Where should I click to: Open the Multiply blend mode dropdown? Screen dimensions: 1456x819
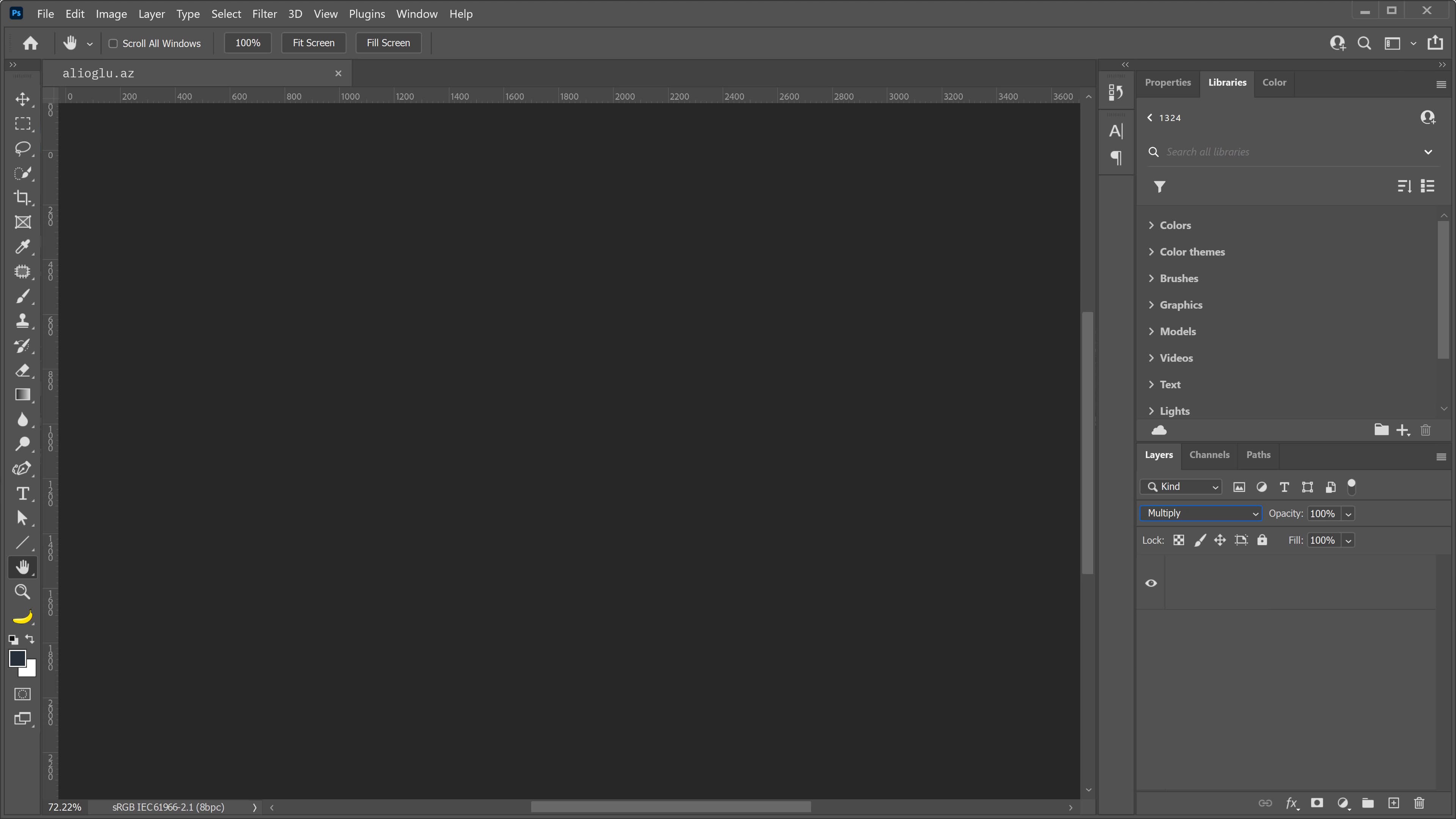[1200, 513]
